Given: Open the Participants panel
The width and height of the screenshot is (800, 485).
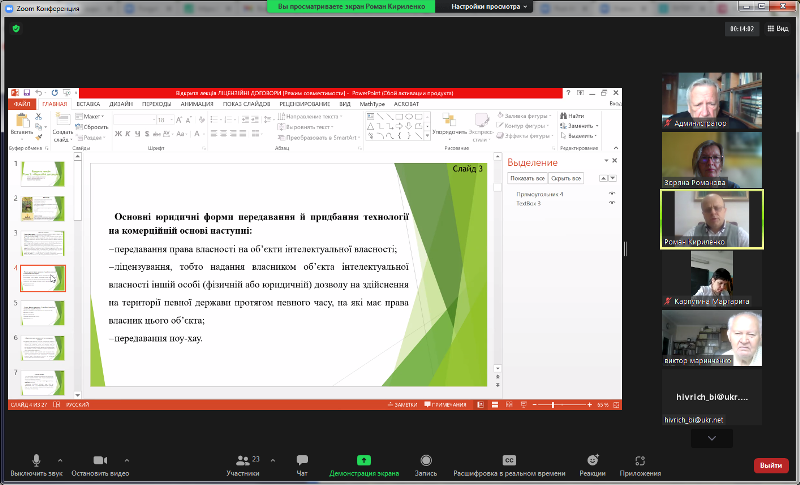Looking at the screenshot, I should click(x=242, y=460).
